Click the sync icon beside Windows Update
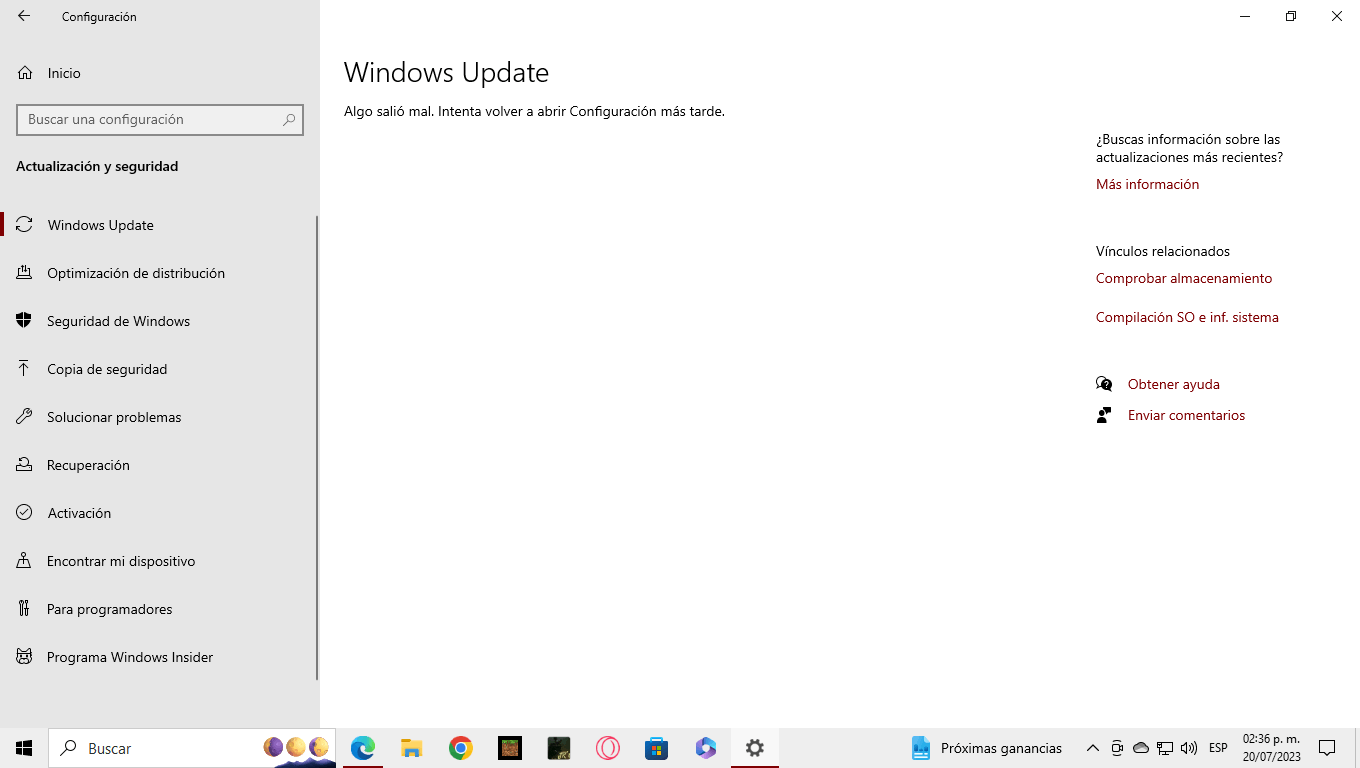Screen dimensions: 1360x768 point(24,225)
